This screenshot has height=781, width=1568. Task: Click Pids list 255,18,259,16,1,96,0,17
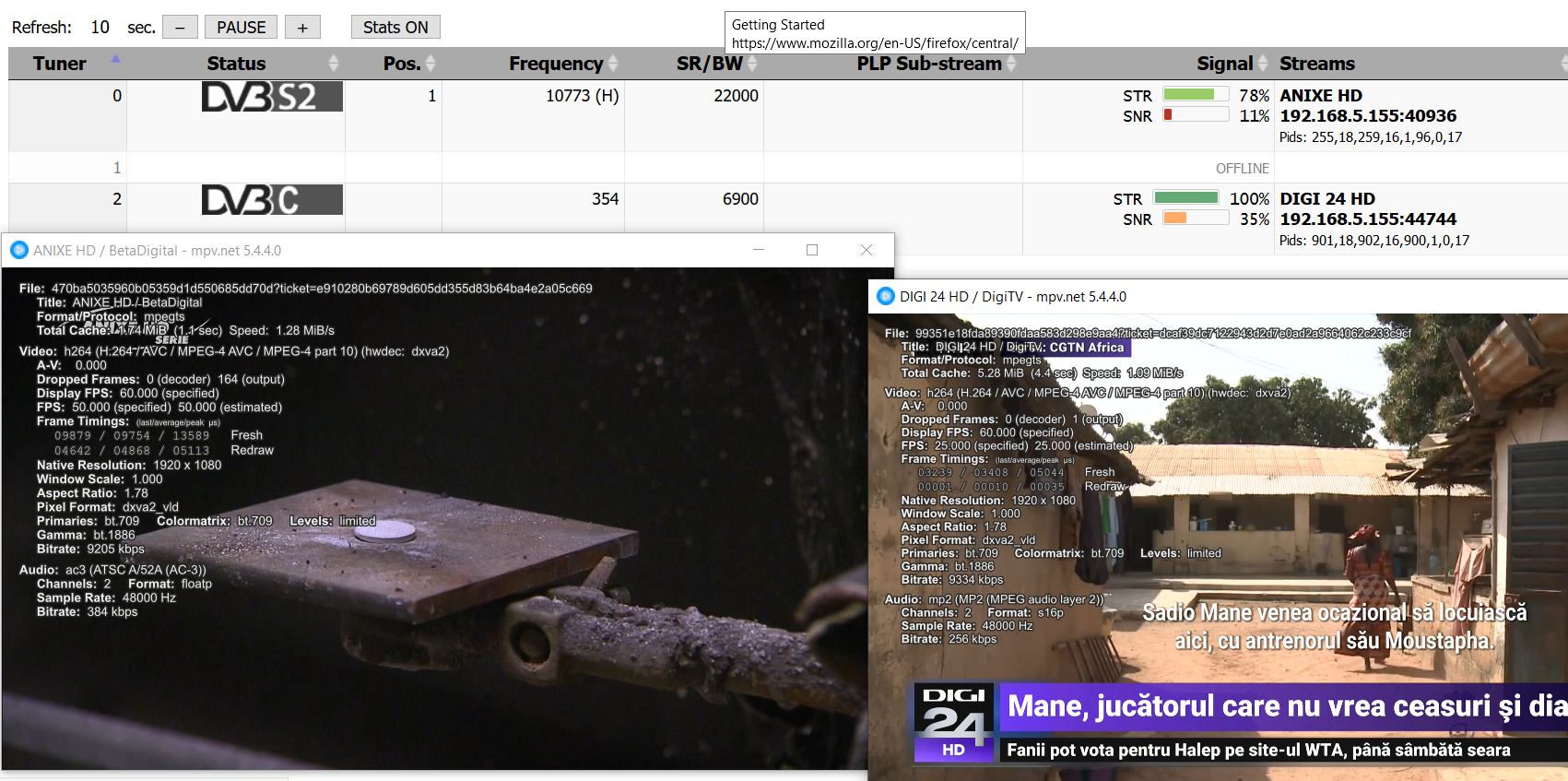point(1371,137)
